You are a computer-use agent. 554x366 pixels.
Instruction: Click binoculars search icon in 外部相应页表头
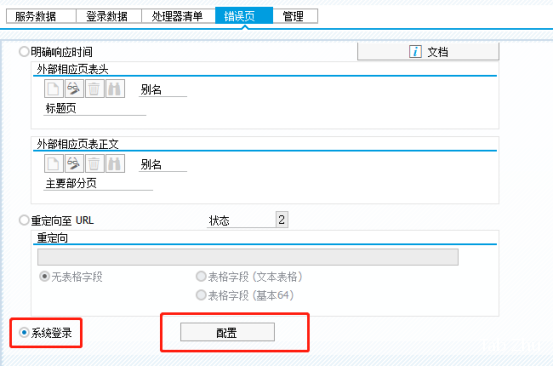(x=115, y=88)
